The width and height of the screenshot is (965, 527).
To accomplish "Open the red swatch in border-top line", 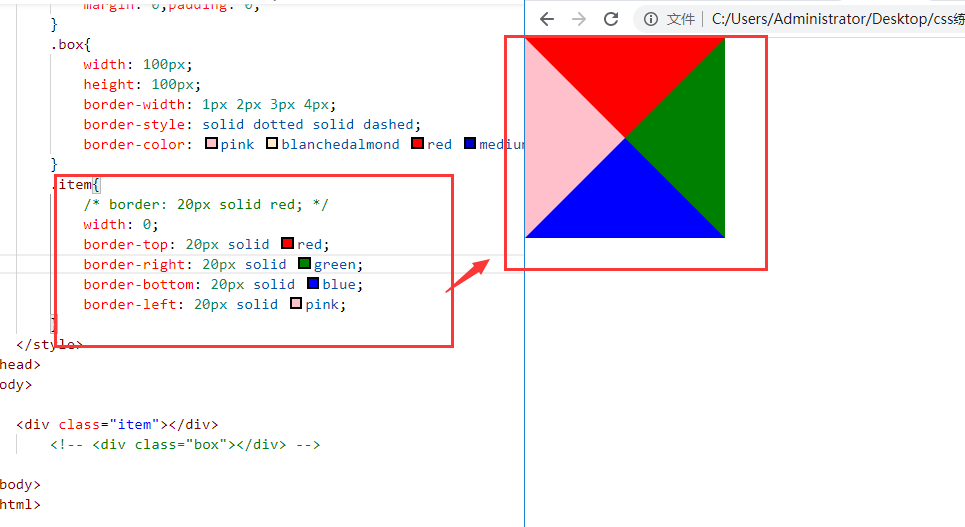I will (287, 243).
